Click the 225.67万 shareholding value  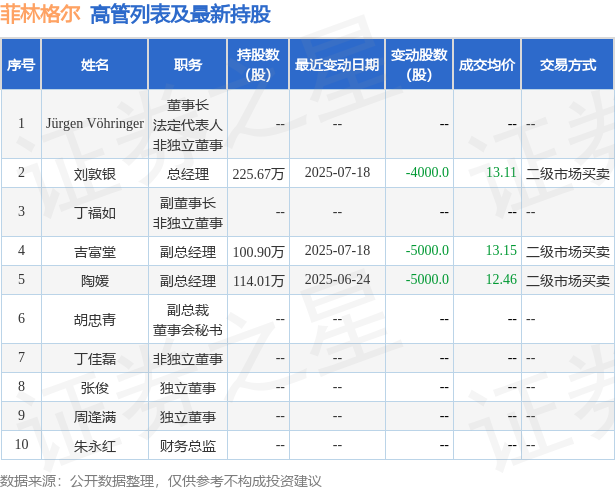pos(258,174)
